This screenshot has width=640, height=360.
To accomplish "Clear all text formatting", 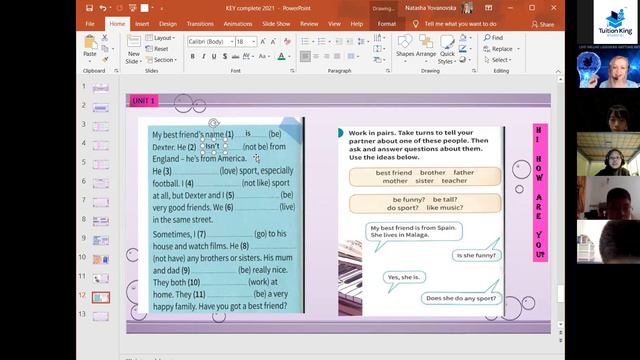I will tap(287, 42).
